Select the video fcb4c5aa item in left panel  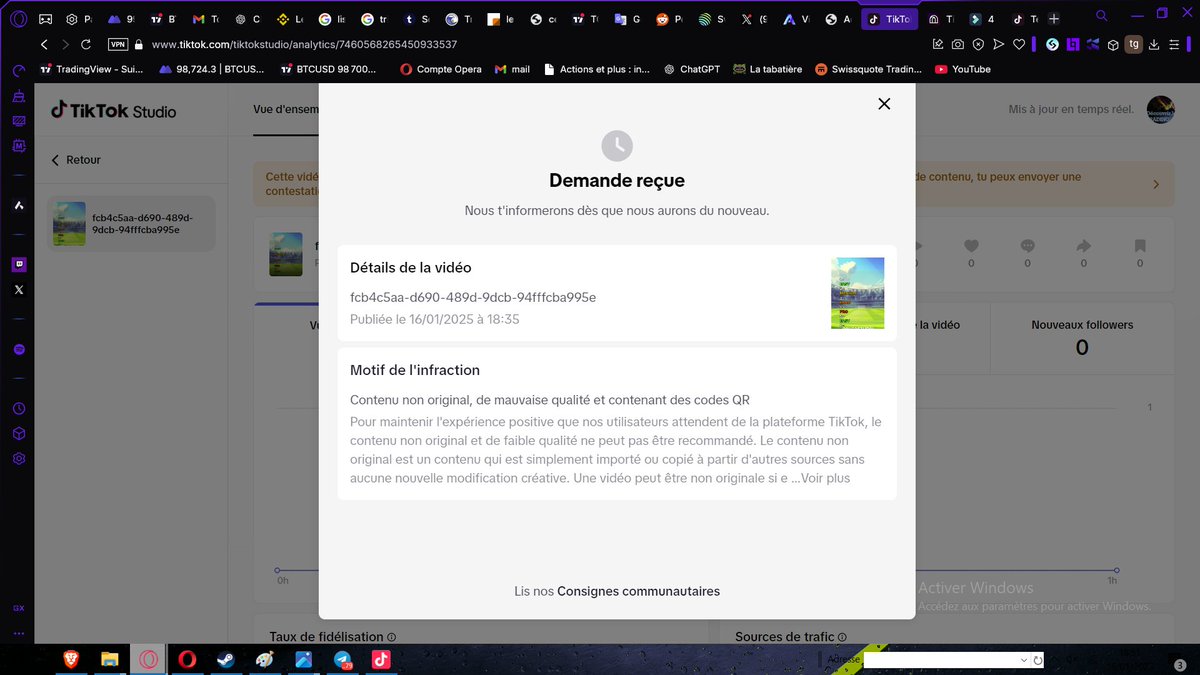(x=131, y=223)
